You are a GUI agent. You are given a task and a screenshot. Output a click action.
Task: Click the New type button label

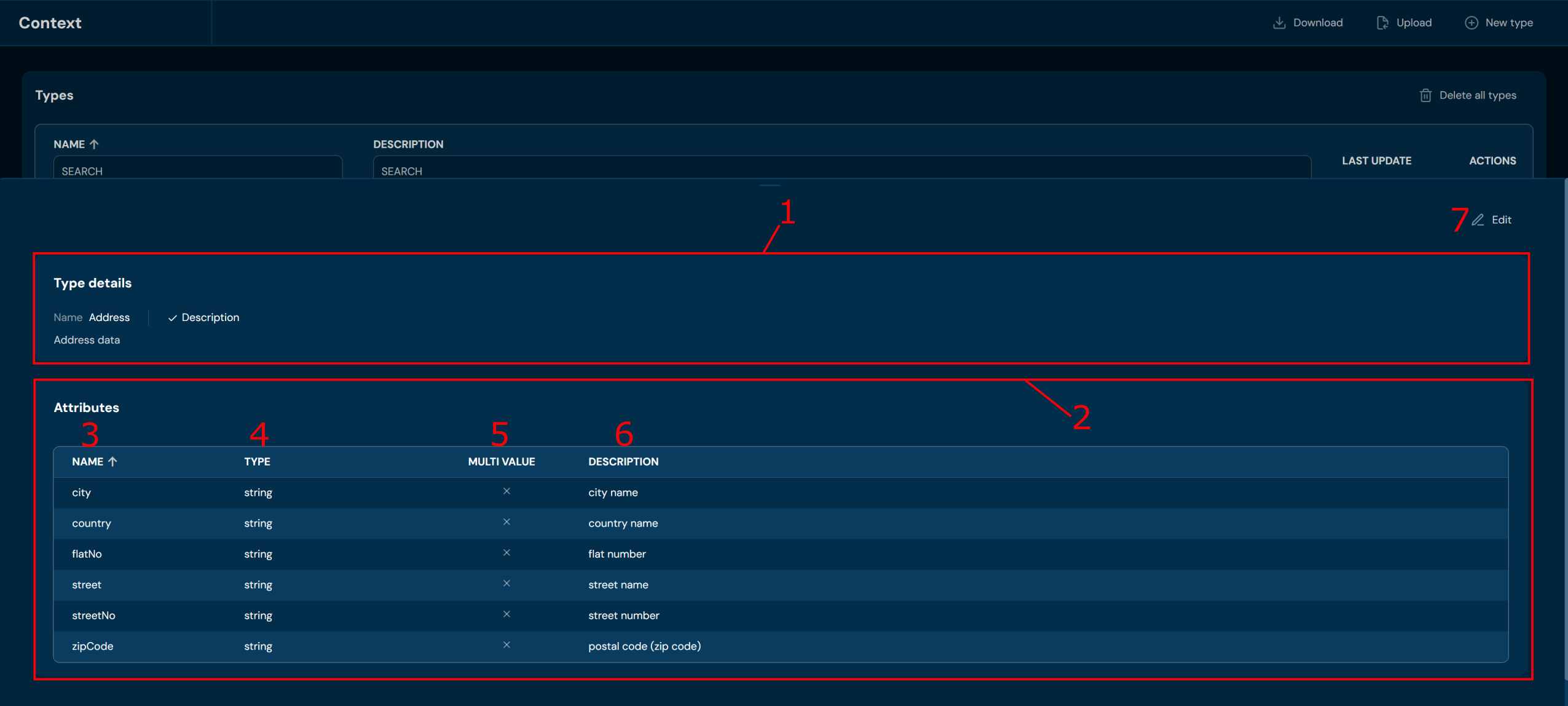click(1508, 23)
